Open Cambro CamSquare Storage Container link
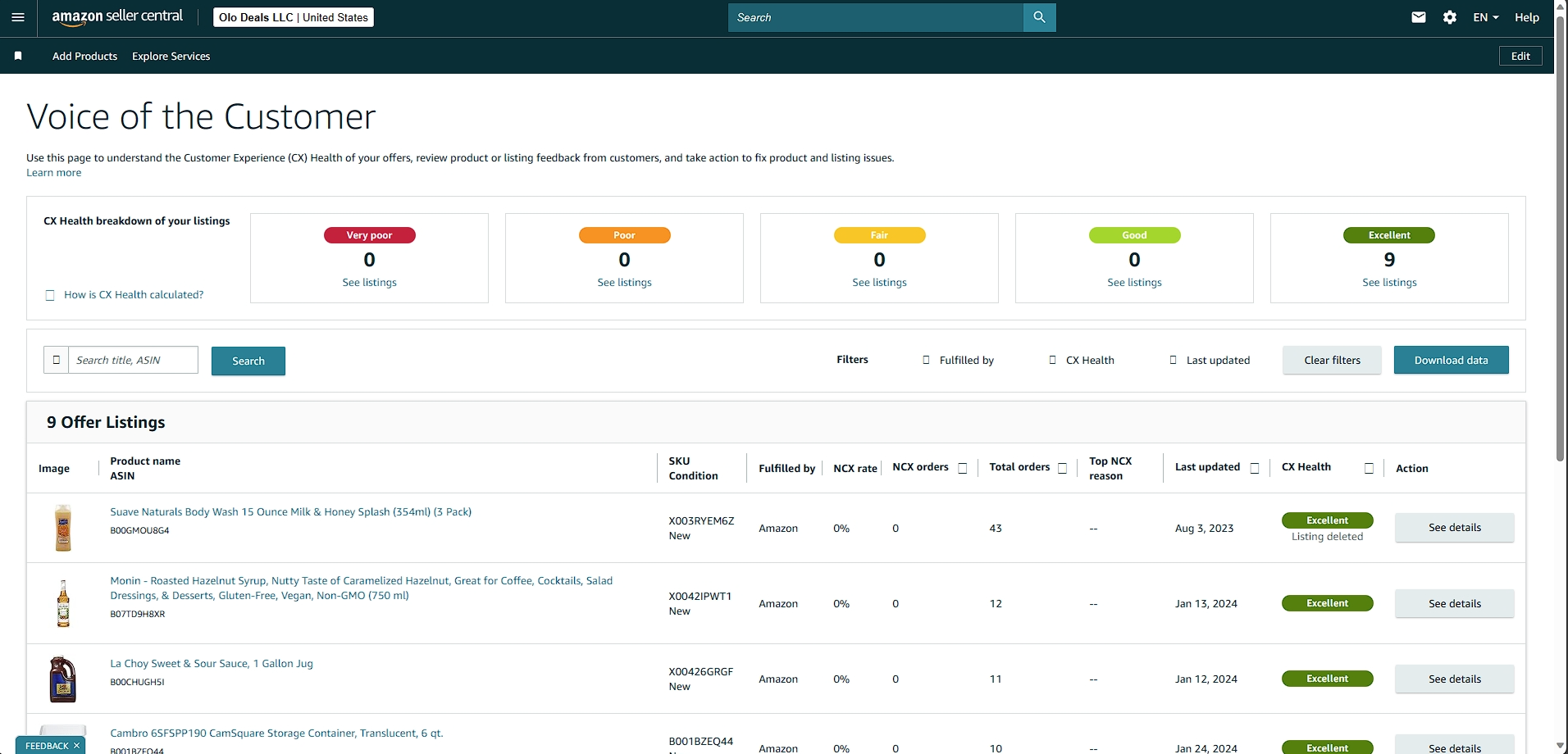Viewport: 1568px width, 754px height. (276, 734)
